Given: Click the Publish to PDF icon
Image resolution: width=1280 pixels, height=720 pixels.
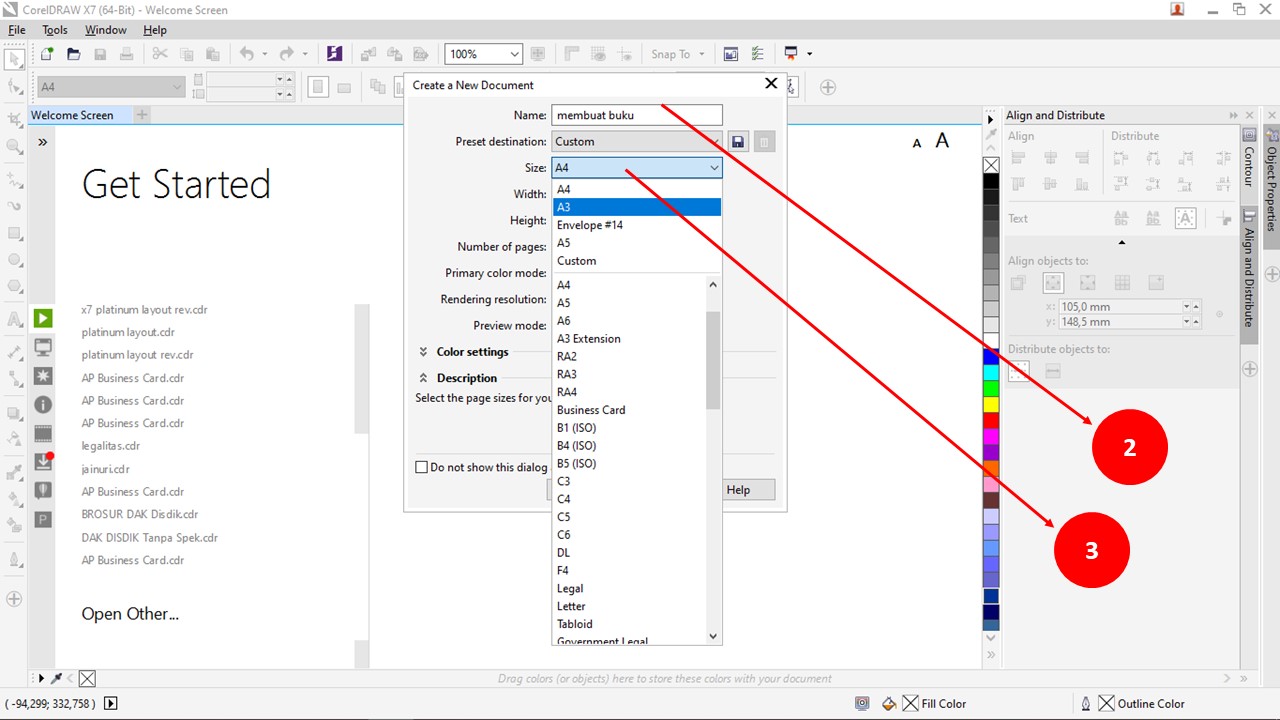Looking at the screenshot, I should (421, 54).
